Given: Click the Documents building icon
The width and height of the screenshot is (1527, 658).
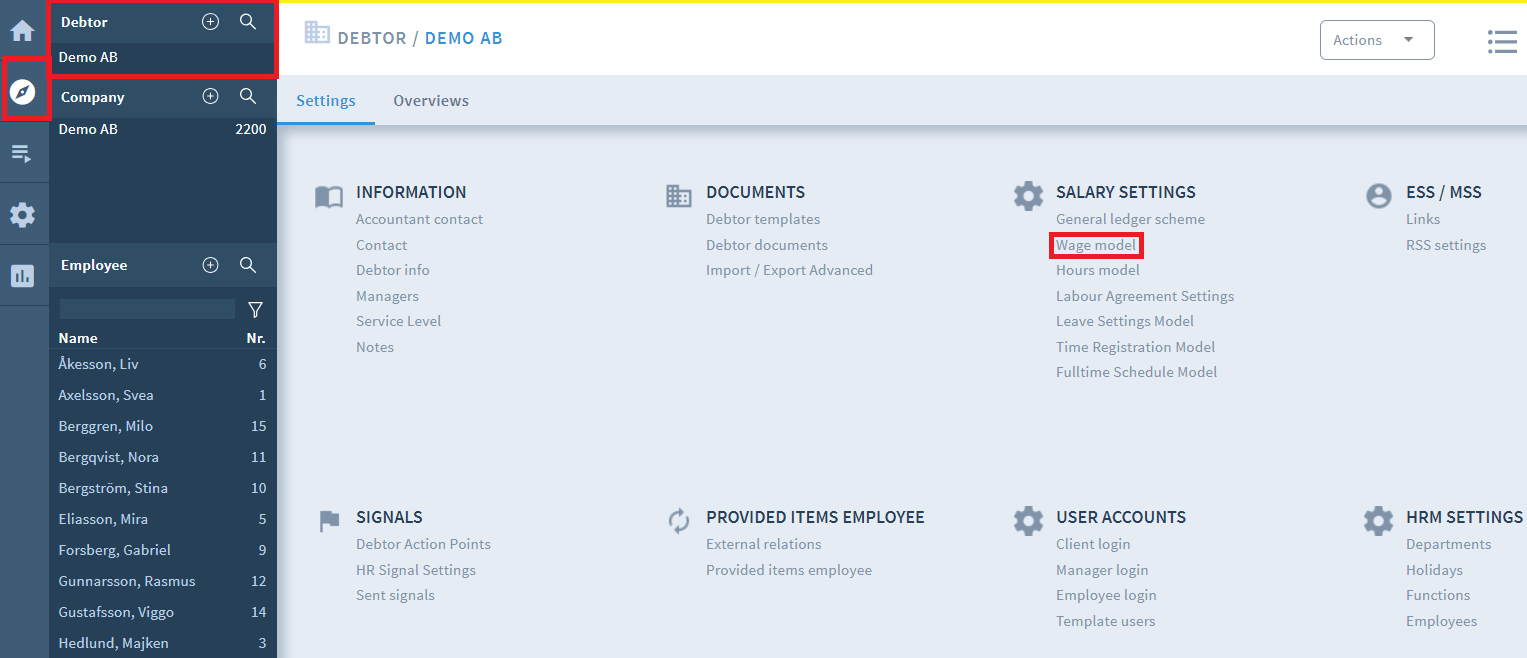Looking at the screenshot, I should (x=679, y=196).
